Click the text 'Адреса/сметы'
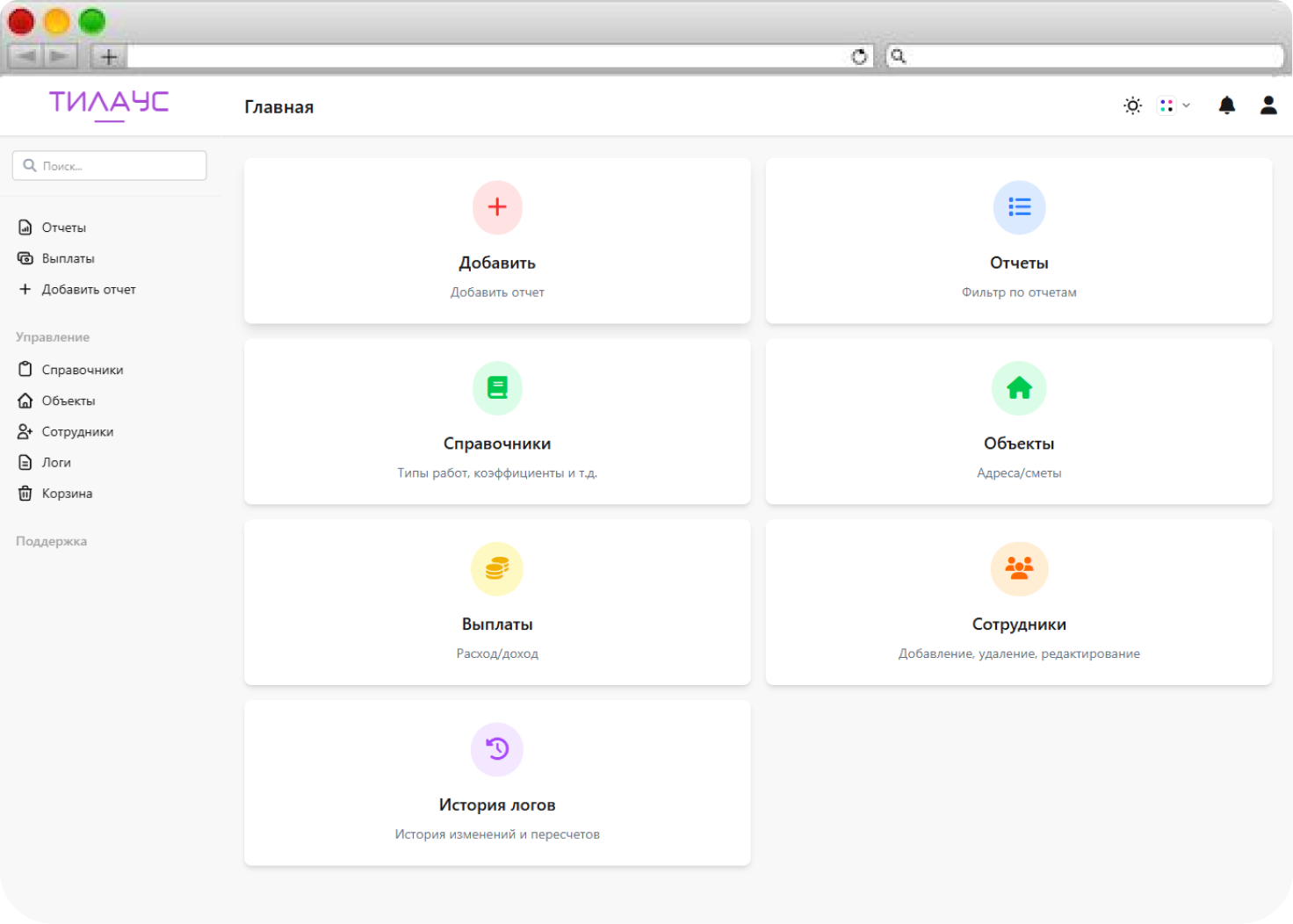 (1019, 473)
